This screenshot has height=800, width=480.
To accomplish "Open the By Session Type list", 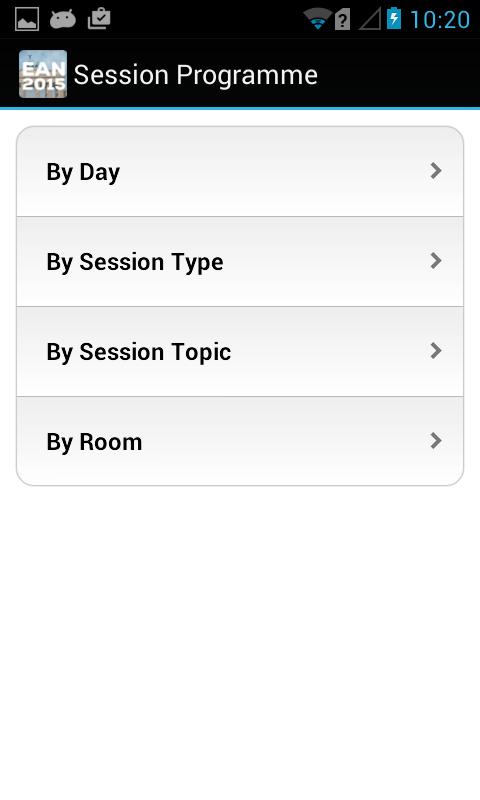I will (x=240, y=262).
